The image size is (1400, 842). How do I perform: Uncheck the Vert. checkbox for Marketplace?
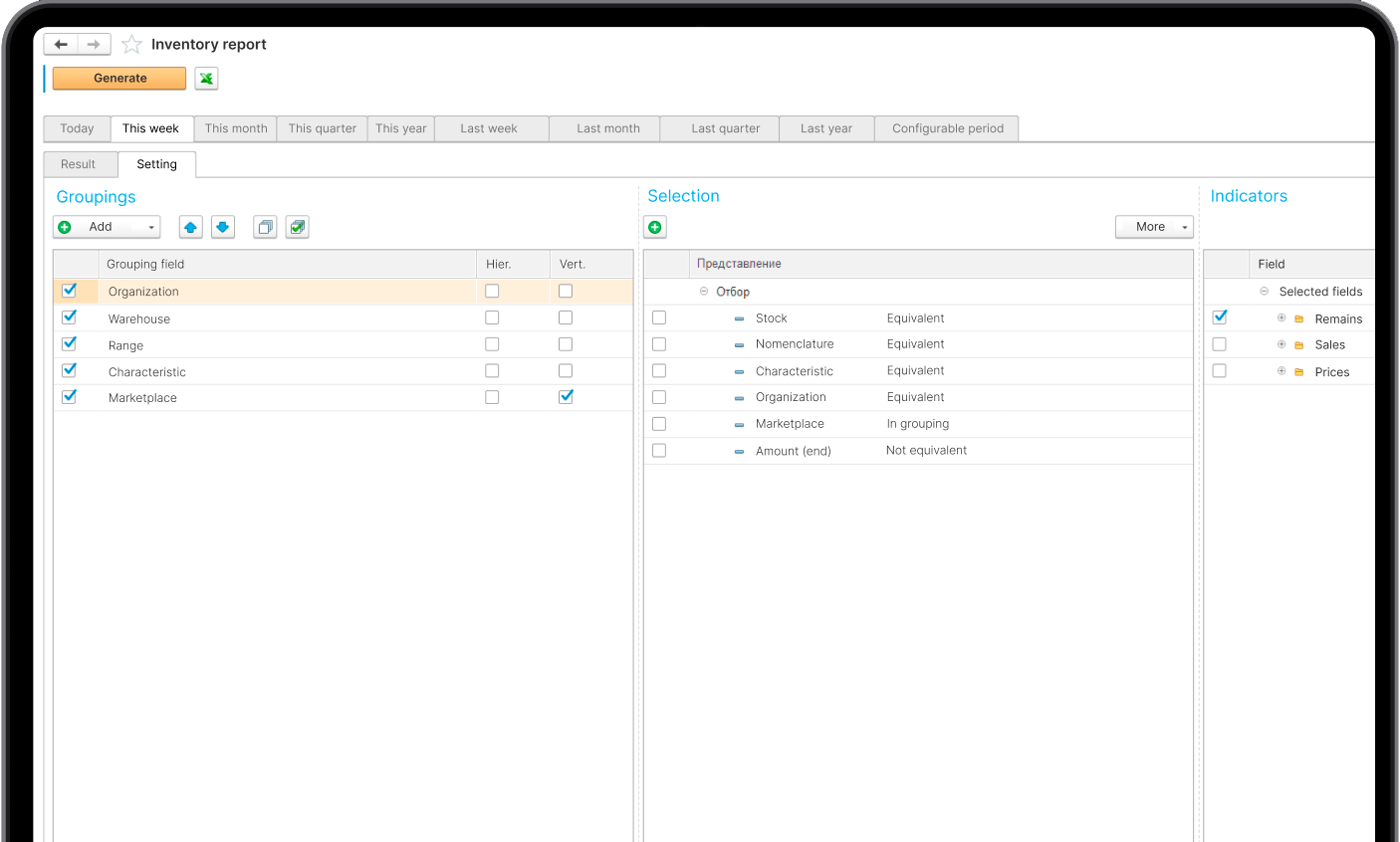click(566, 396)
